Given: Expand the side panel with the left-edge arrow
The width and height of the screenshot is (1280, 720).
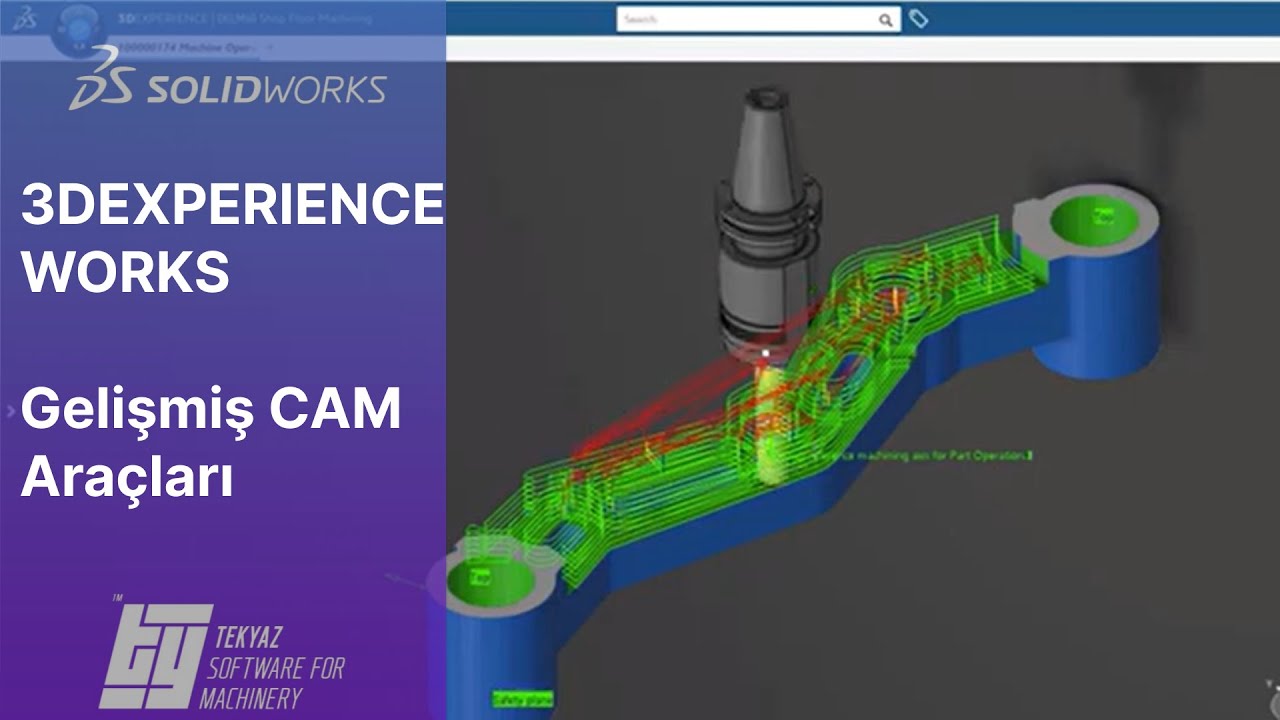Looking at the screenshot, I should (11, 411).
